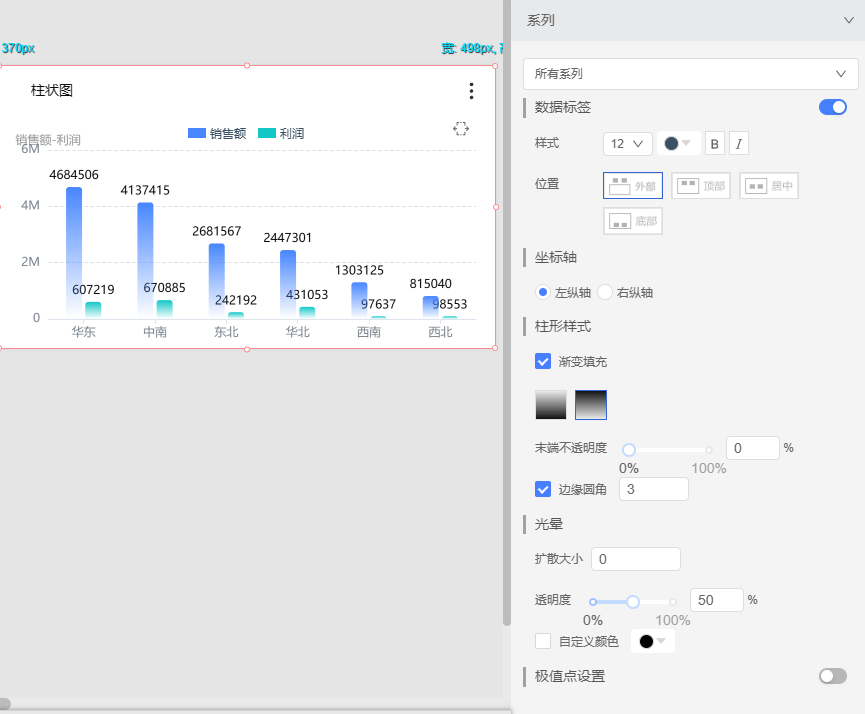This screenshot has width=865, height=714.
Task: Open the chart's three-dot more menu
Action: 471,92
